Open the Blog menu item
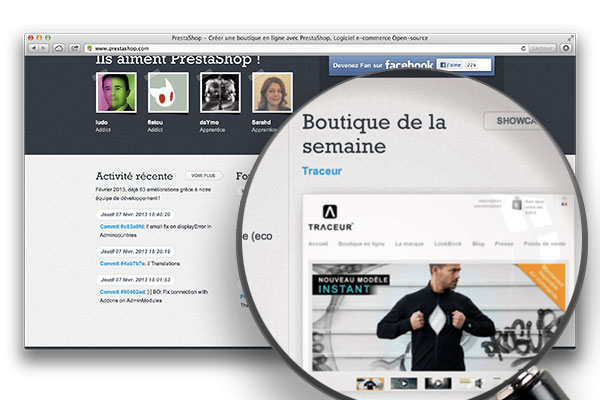The width and height of the screenshot is (600, 400). point(478,244)
